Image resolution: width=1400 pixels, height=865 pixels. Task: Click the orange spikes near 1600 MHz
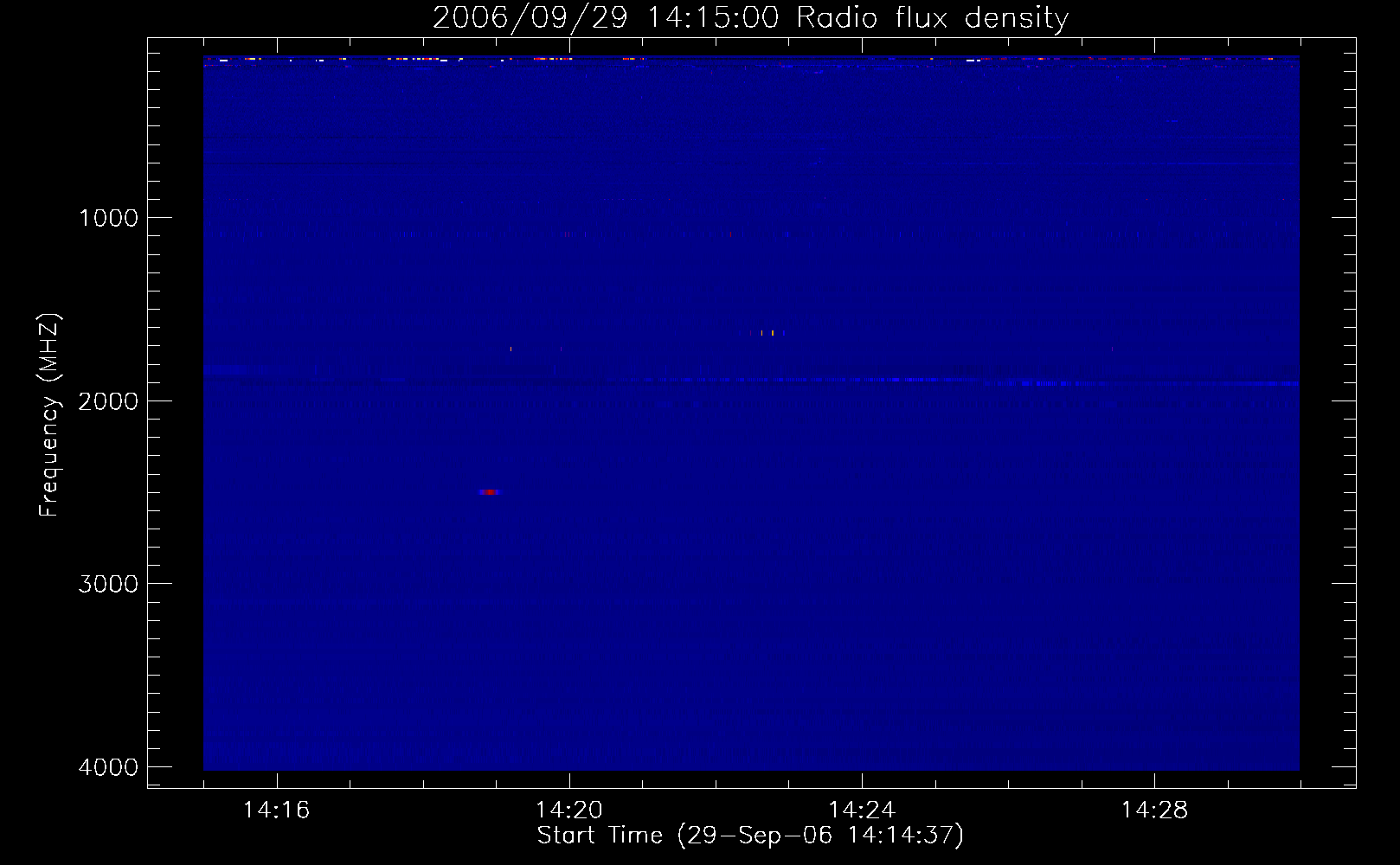[767, 332]
